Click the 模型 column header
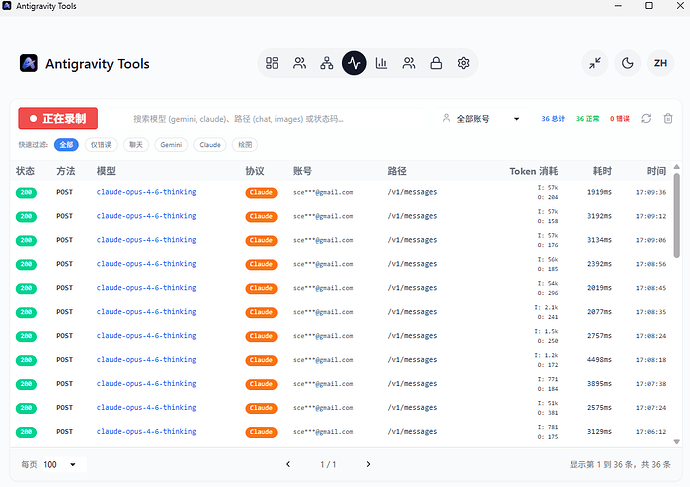Viewport: 690px width, 487px height. [106, 171]
